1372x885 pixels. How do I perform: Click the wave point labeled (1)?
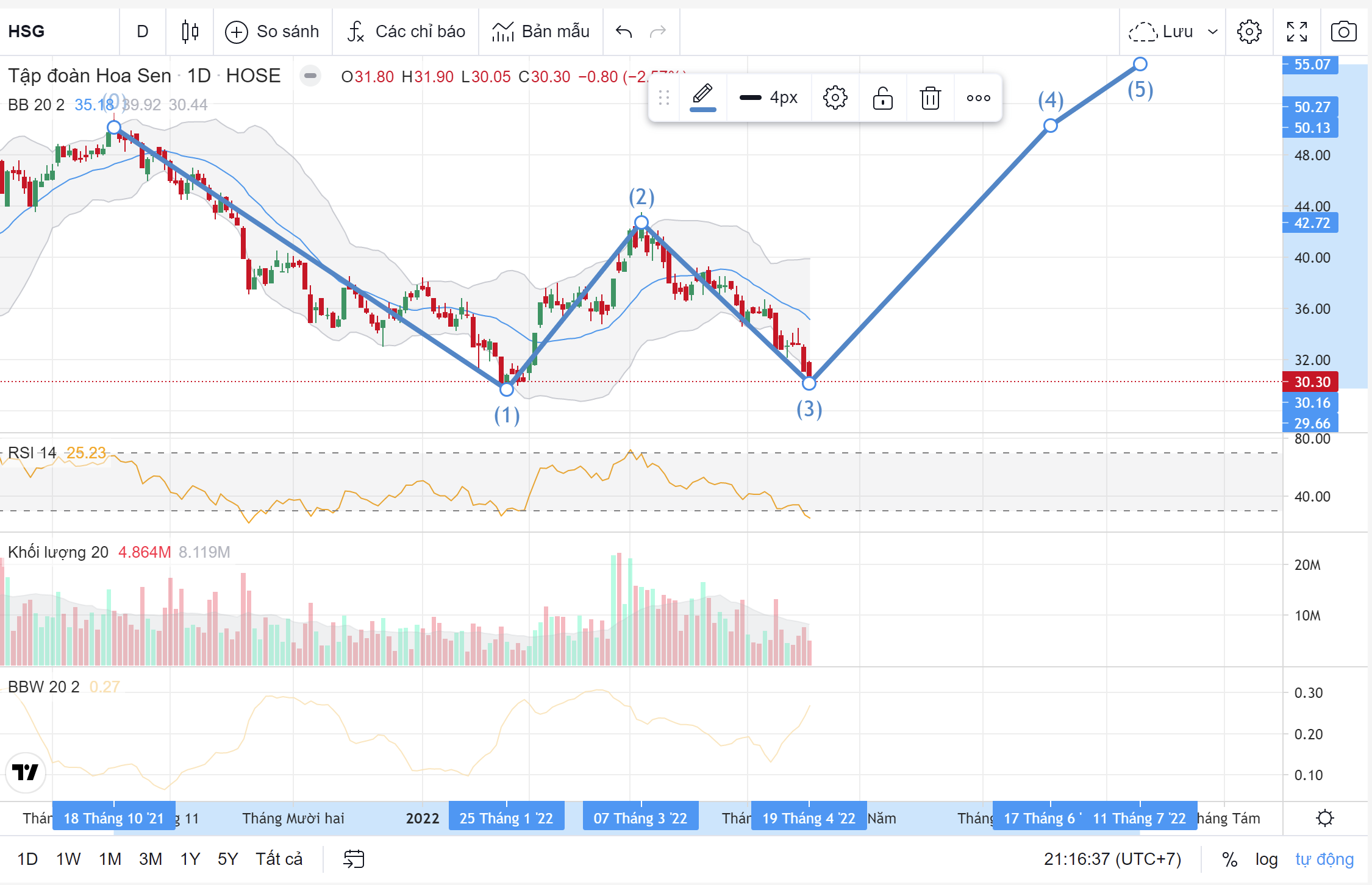pos(507,389)
